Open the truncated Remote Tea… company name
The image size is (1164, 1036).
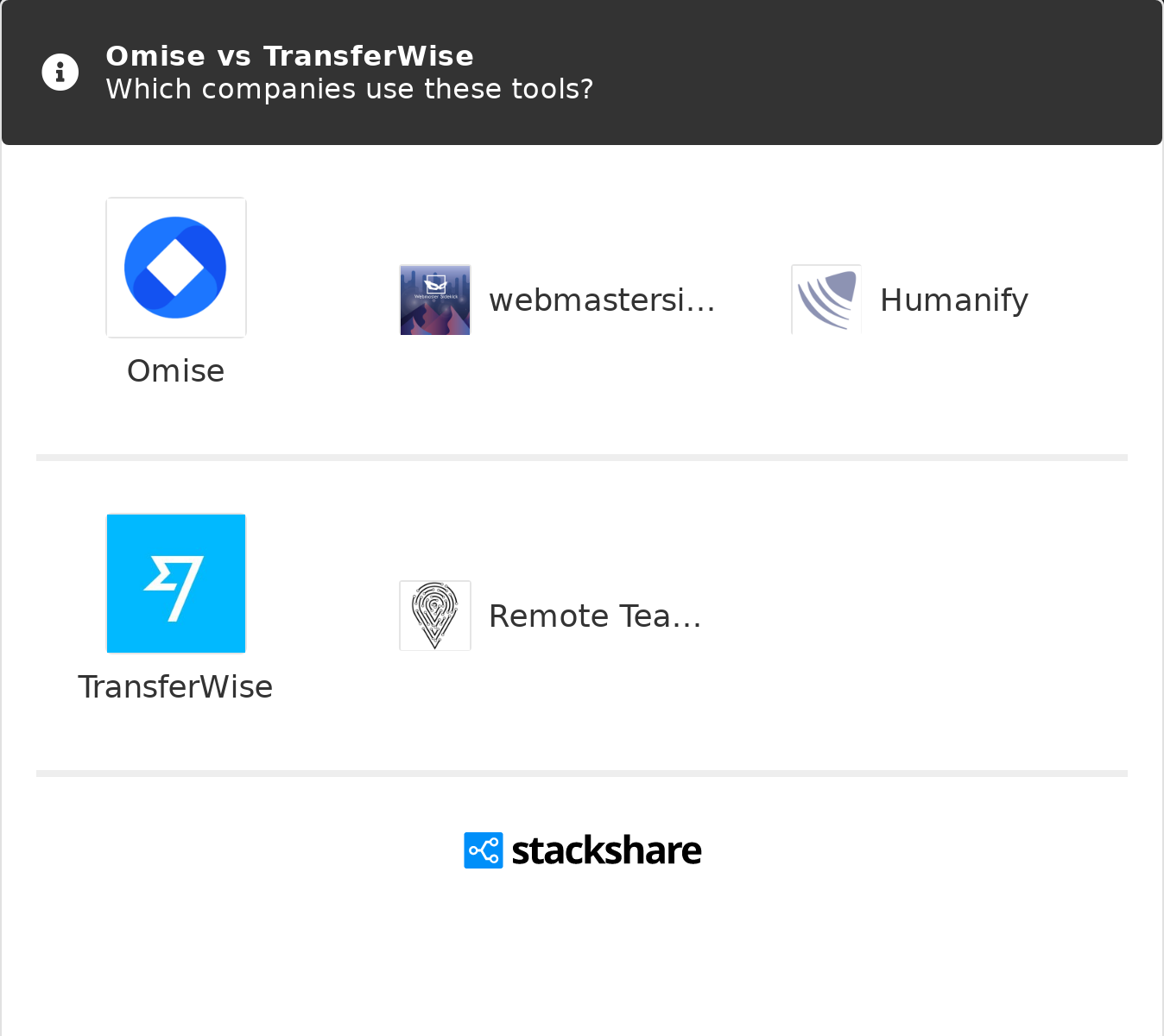(595, 616)
